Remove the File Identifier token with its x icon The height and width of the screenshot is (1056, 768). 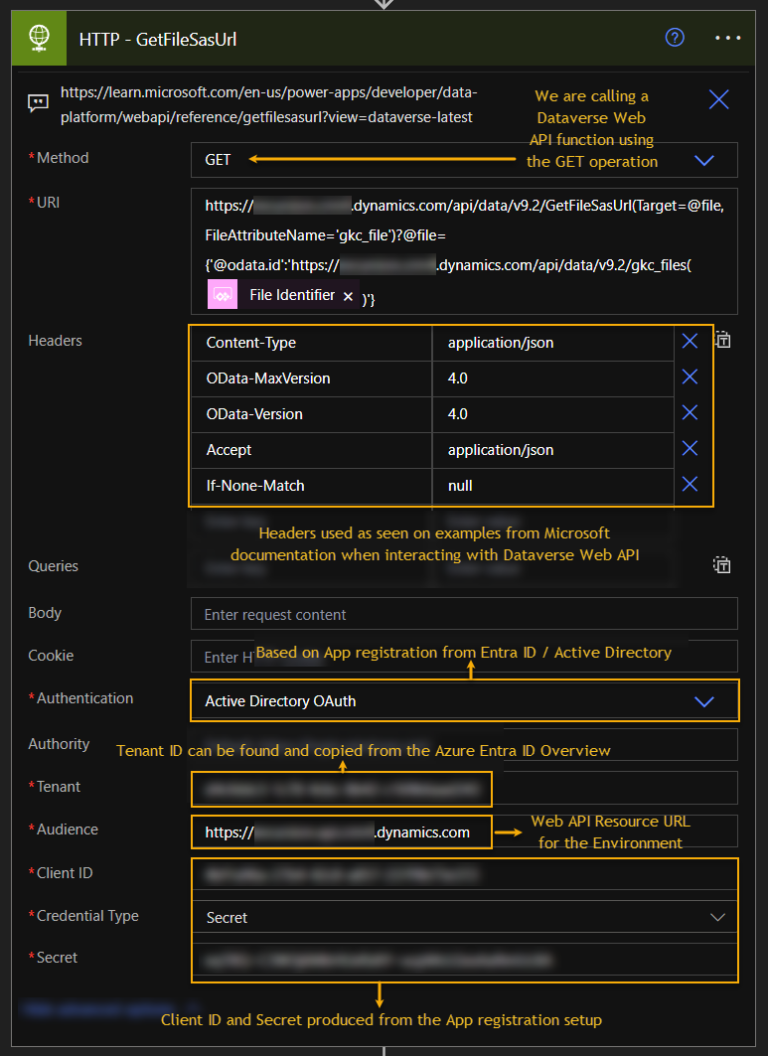[349, 295]
